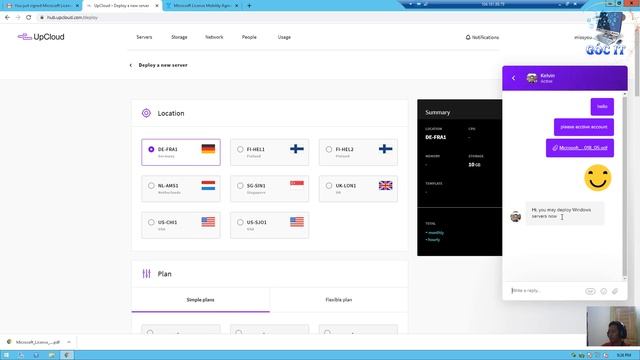Open the Network menu
Image resolution: width=640 pixels, height=360 pixels.
pos(214,37)
